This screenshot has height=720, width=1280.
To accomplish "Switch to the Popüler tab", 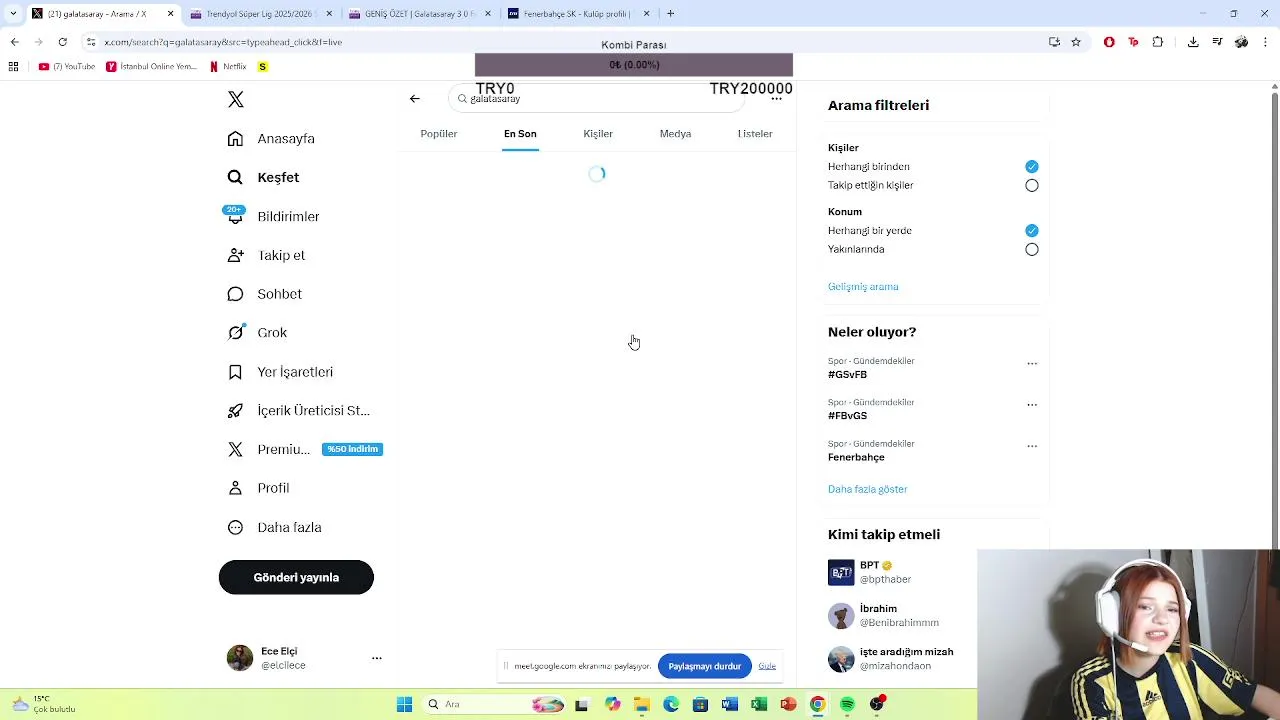I will (439, 134).
